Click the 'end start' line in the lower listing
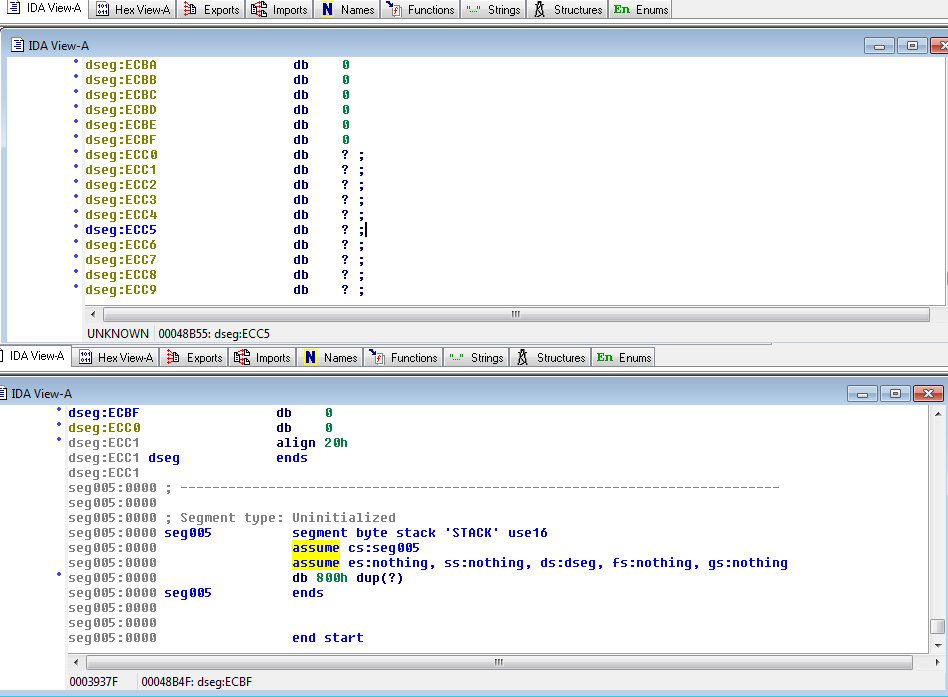This screenshot has width=948, height=697. pyautogui.click(x=327, y=638)
